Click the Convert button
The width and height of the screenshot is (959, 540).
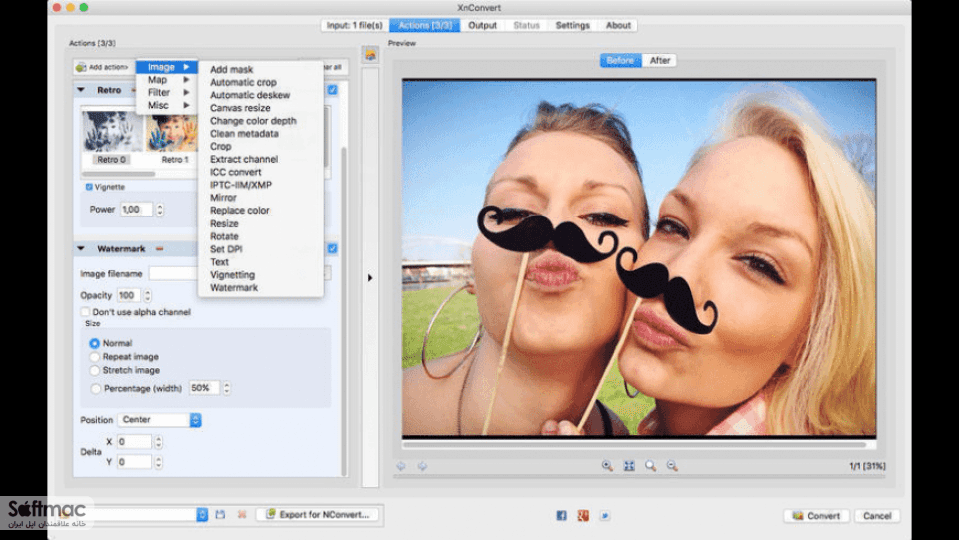[x=816, y=516]
